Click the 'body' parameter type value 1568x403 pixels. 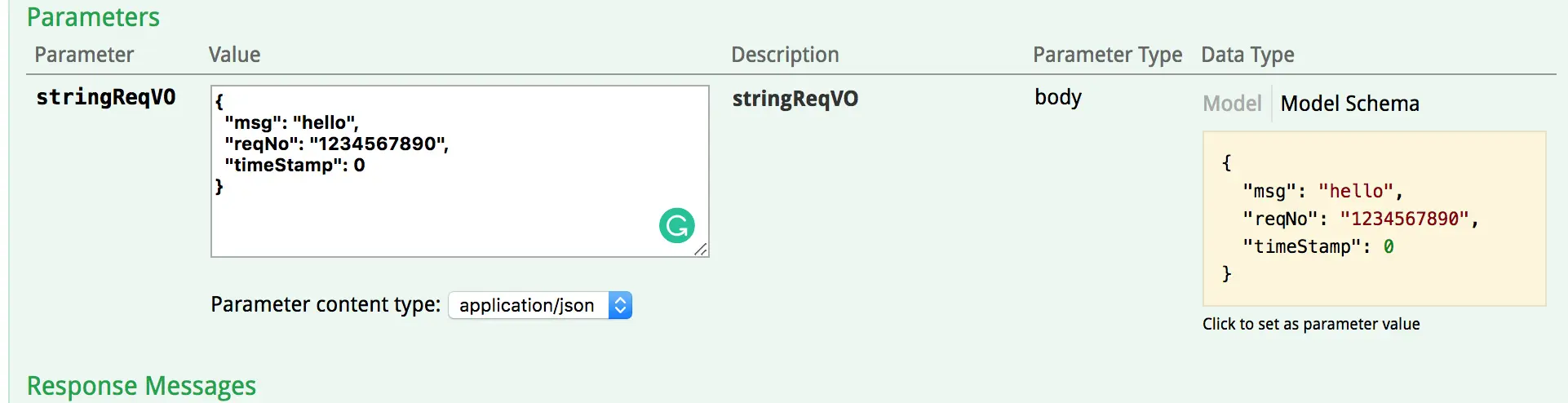(1058, 97)
